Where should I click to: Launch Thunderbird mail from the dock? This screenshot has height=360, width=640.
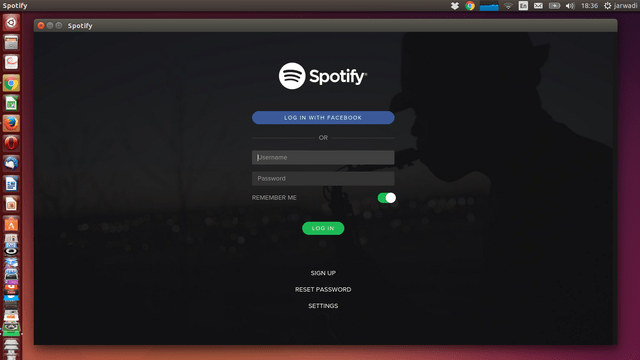click(x=11, y=164)
